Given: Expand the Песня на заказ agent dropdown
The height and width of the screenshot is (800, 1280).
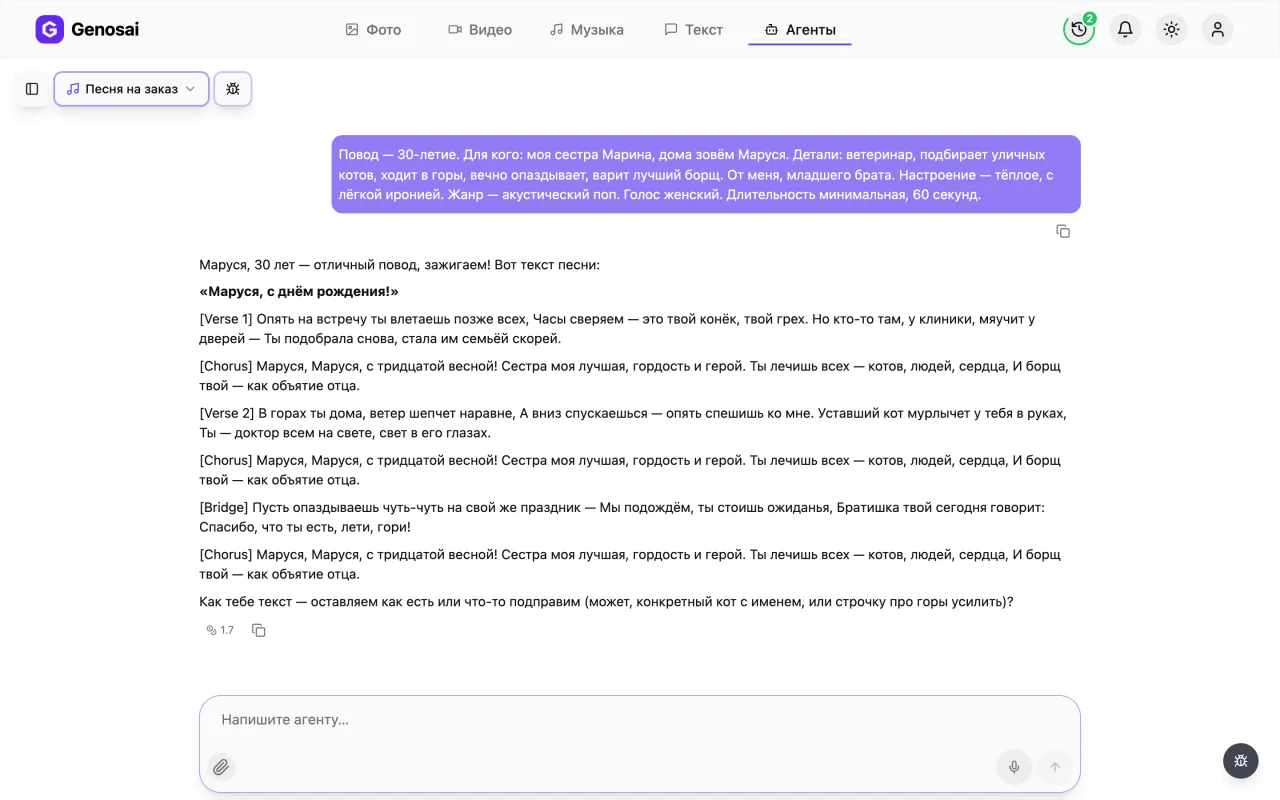Looking at the screenshot, I should 132,89.
